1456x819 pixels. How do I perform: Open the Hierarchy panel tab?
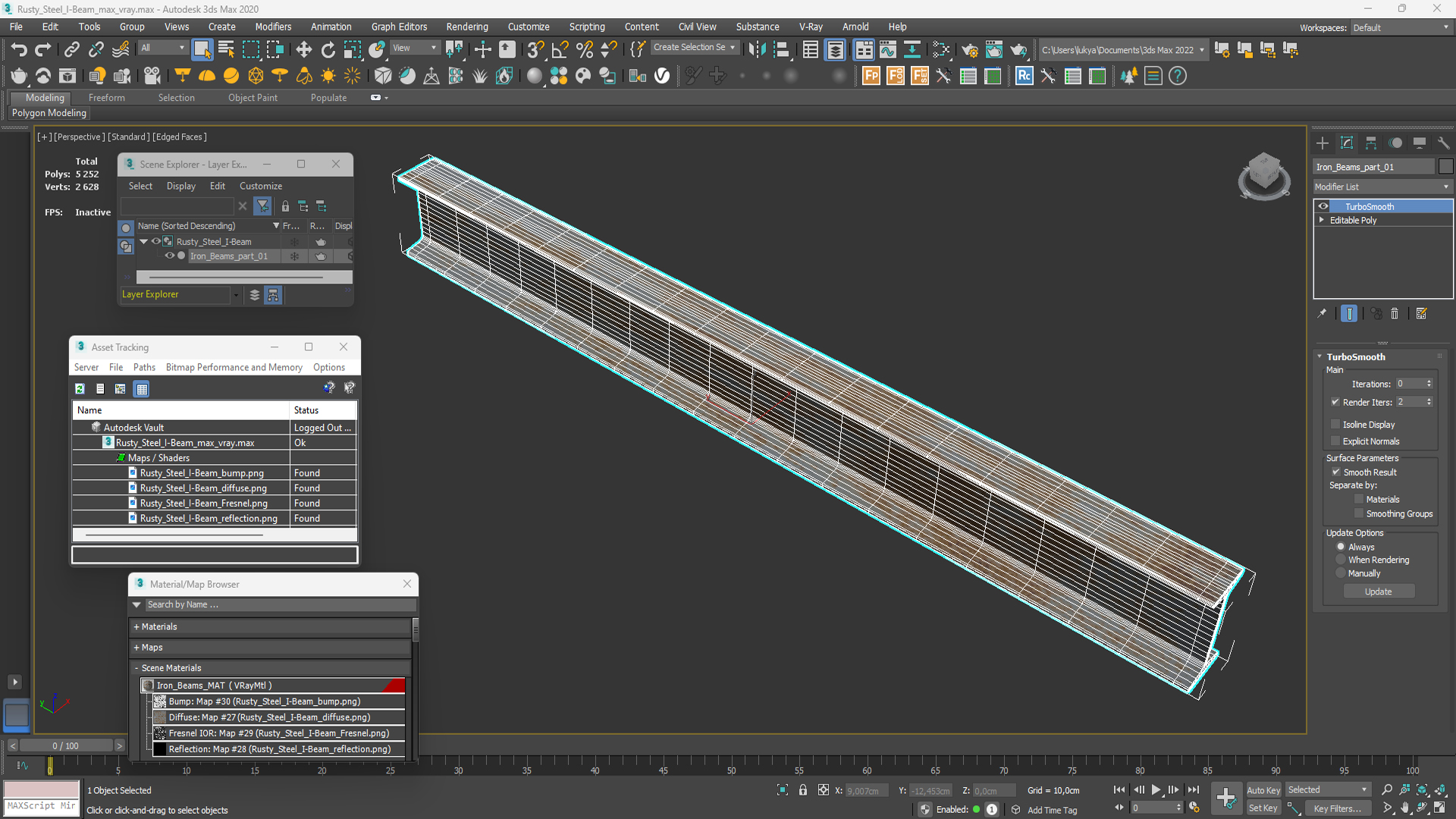[x=1371, y=143]
